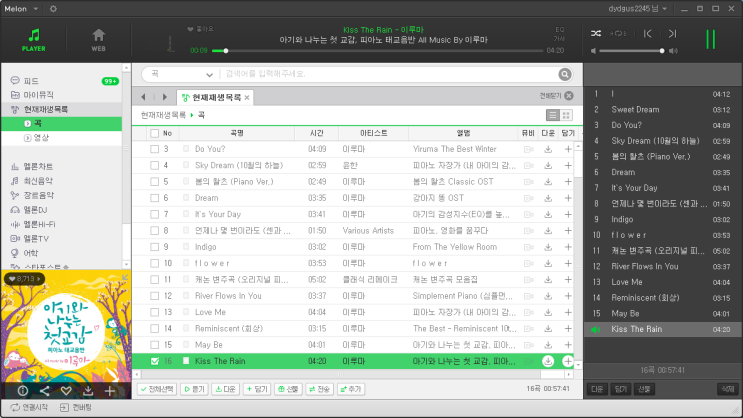This screenshot has width=743, height=418.
Task: Play Sweet Dream from right playlist
Action: tap(663, 110)
